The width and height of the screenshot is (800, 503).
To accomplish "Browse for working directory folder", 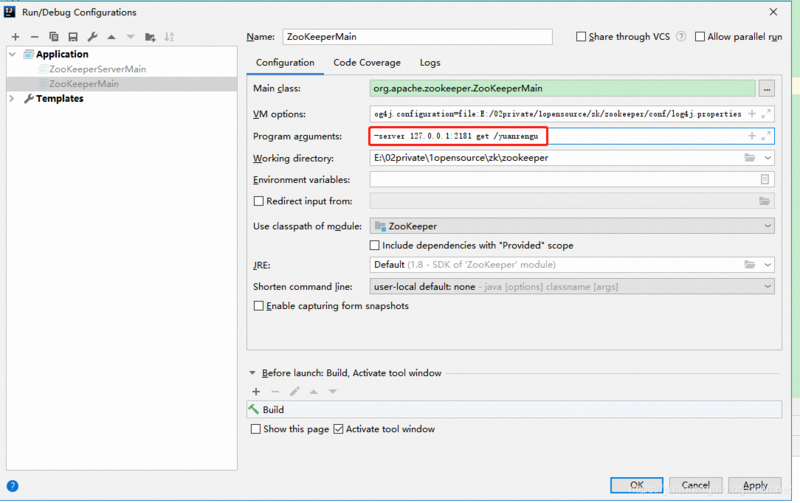I will pos(749,158).
